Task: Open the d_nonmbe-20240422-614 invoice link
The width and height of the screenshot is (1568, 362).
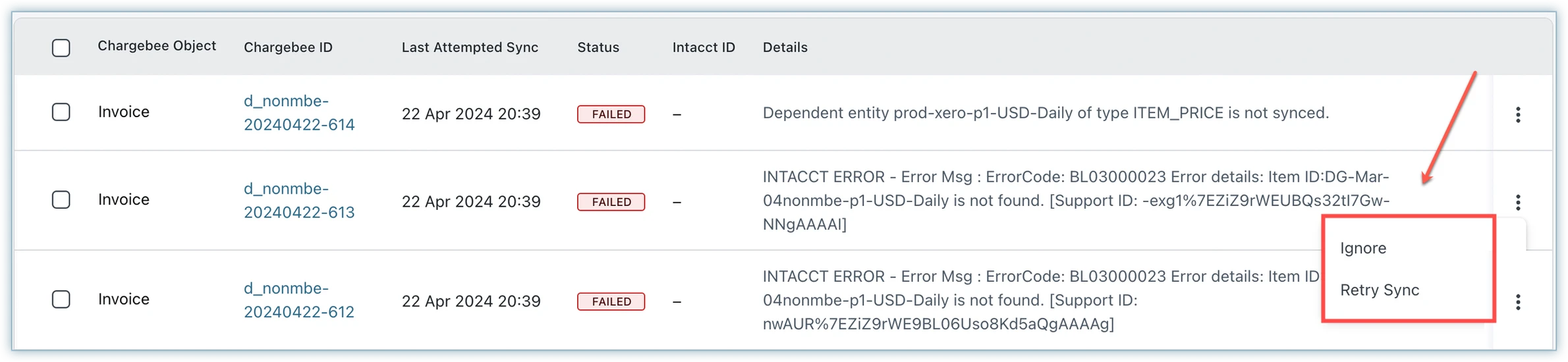Action: click(299, 113)
